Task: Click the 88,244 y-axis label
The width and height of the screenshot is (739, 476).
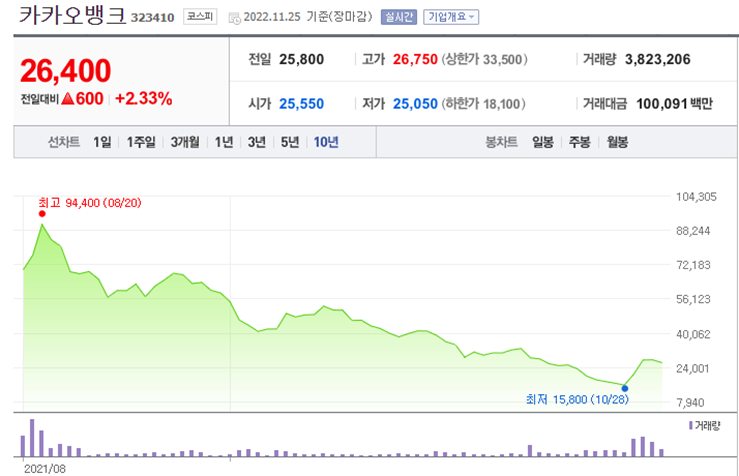Action: click(x=693, y=231)
